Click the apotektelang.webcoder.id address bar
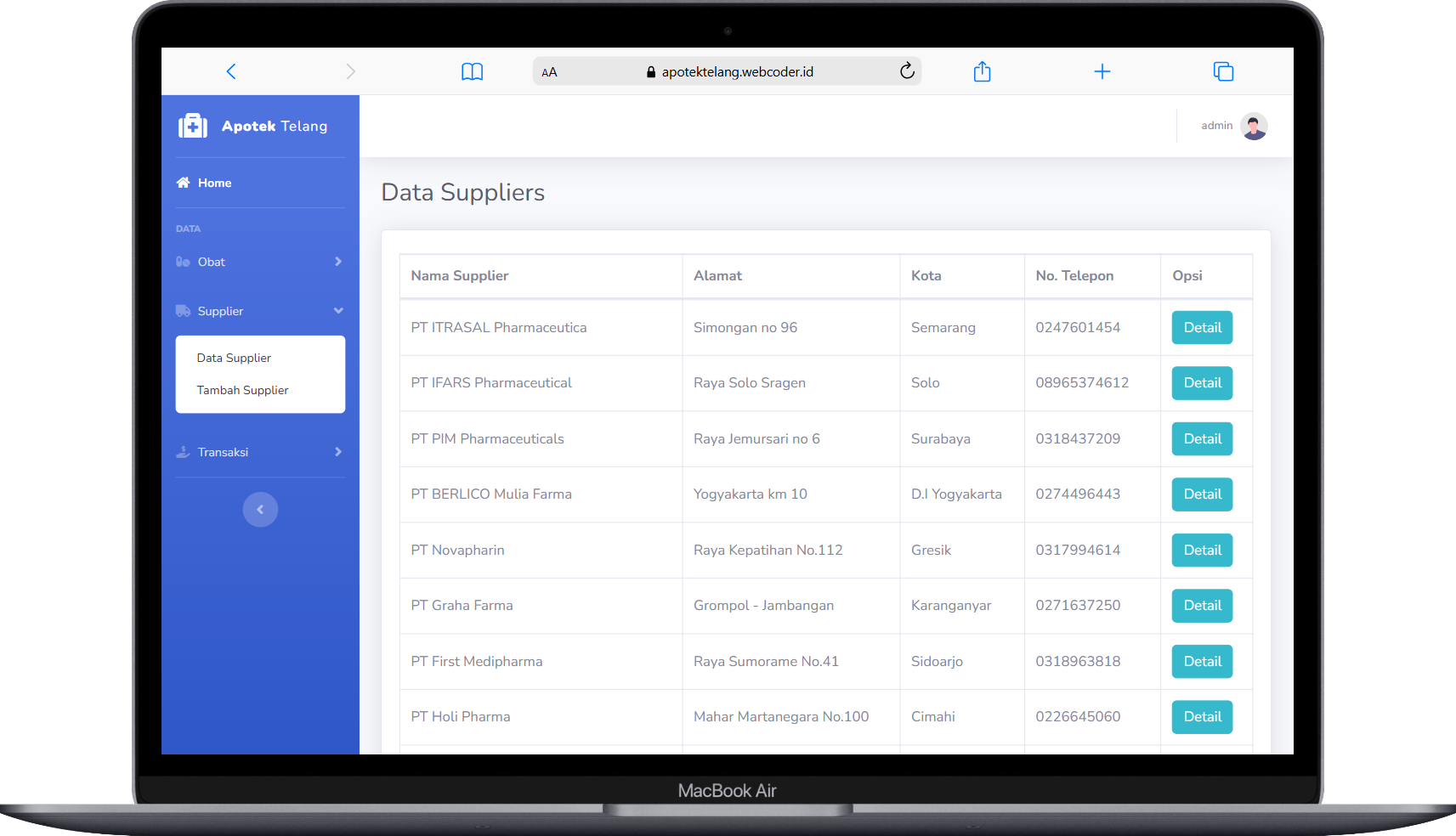The width and height of the screenshot is (1456, 836). pyautogui.click(x=728, y=71)
